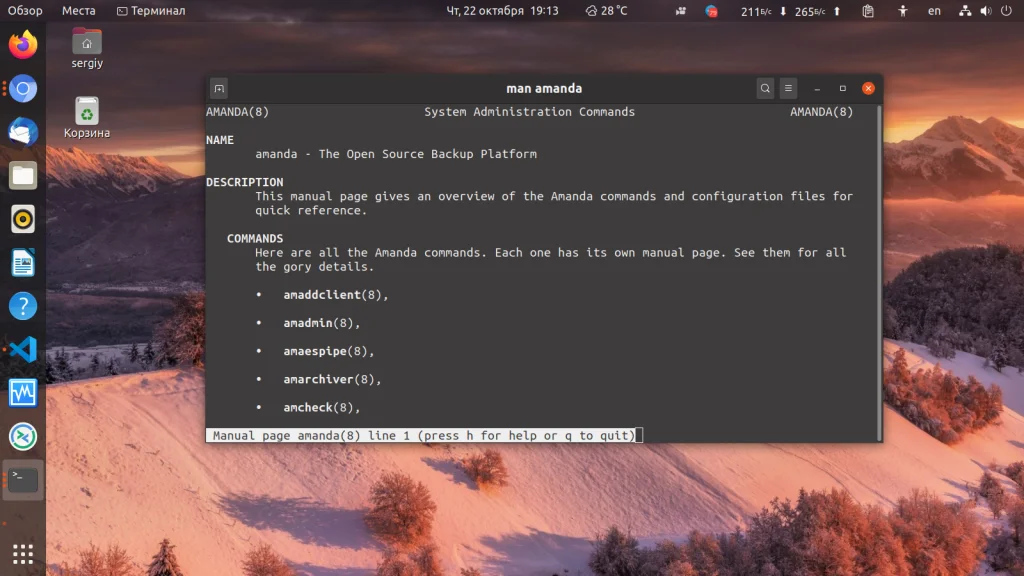The width and height of the screenshot is (1024, 576).
Task: Open the sergiy home folder on desktop
Action: click(87, 48)
